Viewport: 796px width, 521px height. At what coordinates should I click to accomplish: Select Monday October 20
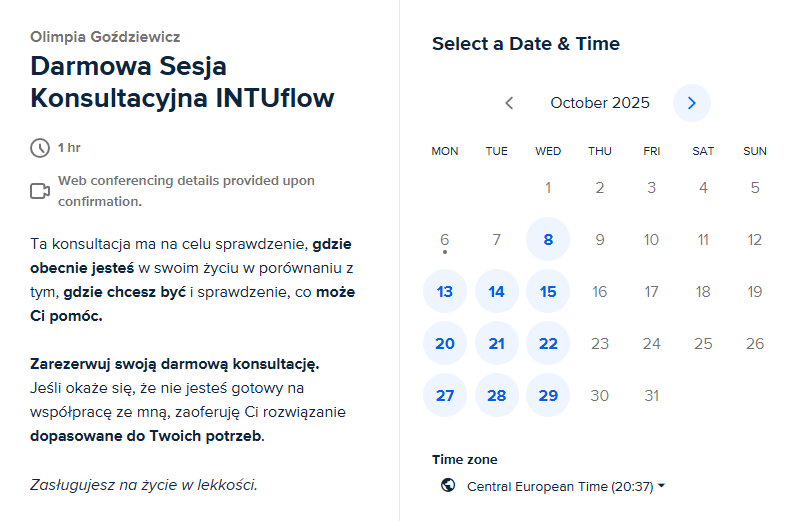pyautogui.click(x=445, y=344)
